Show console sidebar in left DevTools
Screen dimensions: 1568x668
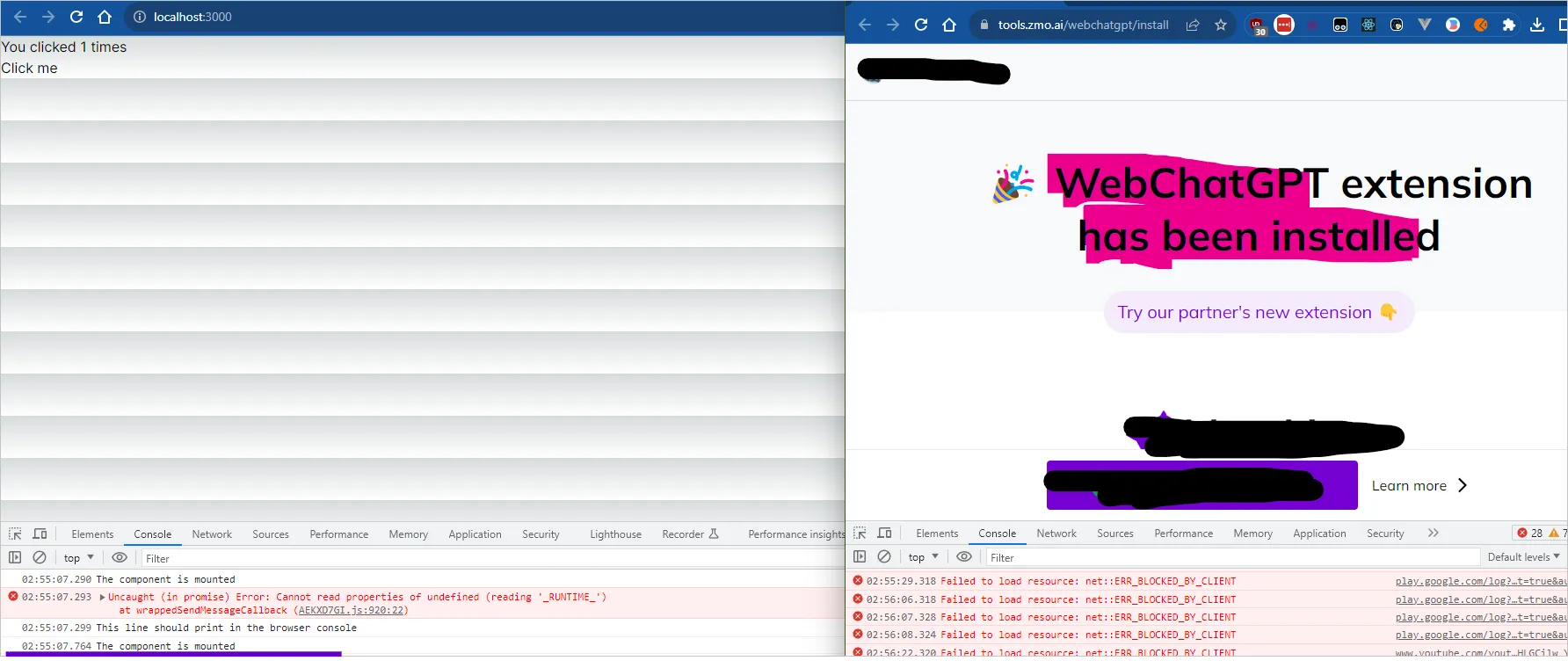(x=15, y=557)
